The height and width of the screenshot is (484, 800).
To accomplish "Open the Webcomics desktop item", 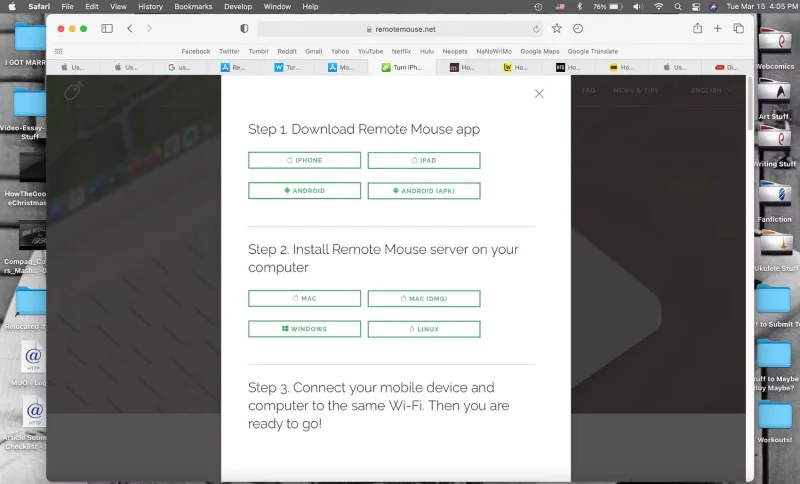I will [x=774, y=48].
